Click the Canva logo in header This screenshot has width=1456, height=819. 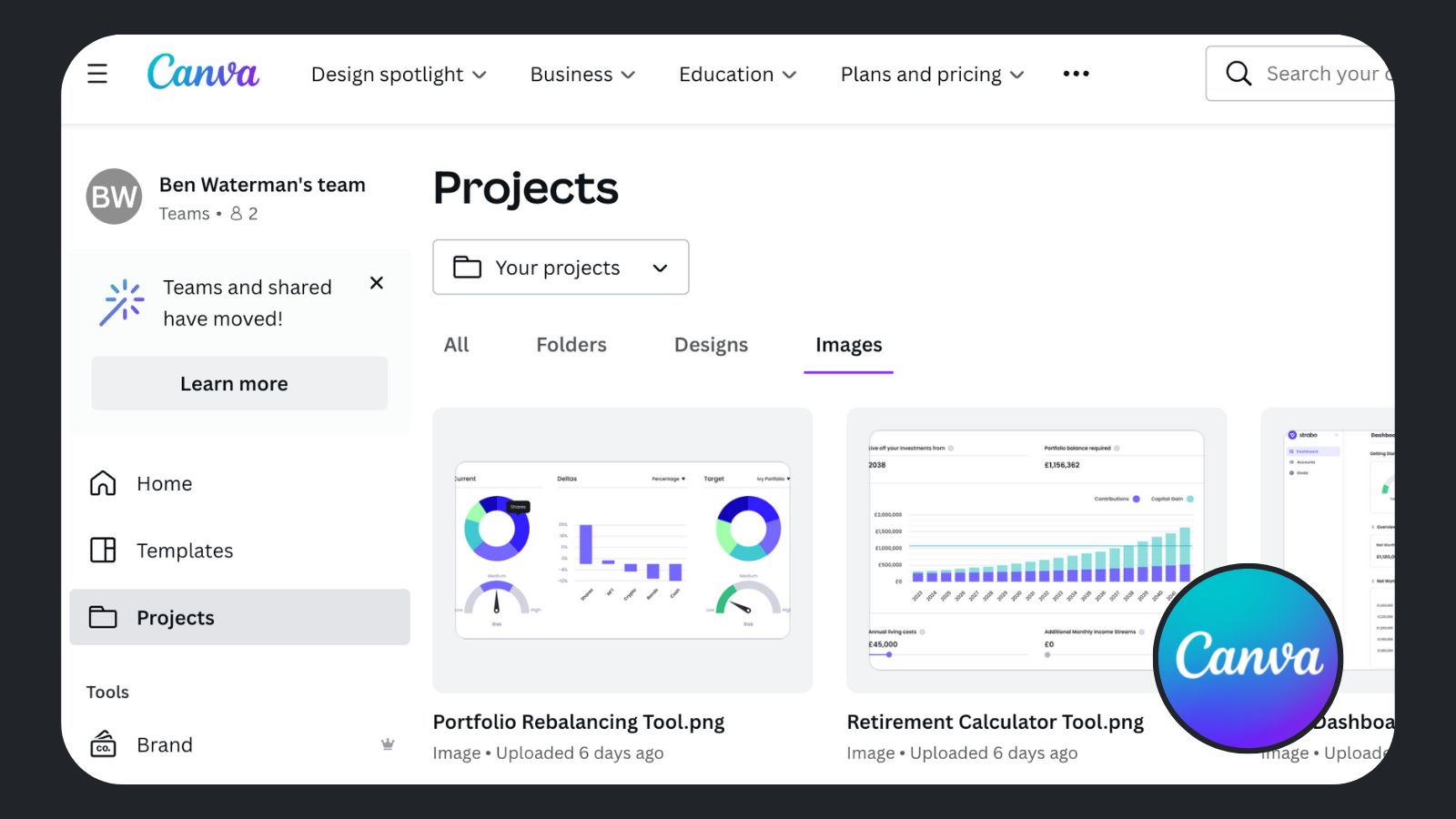point(203,72)
